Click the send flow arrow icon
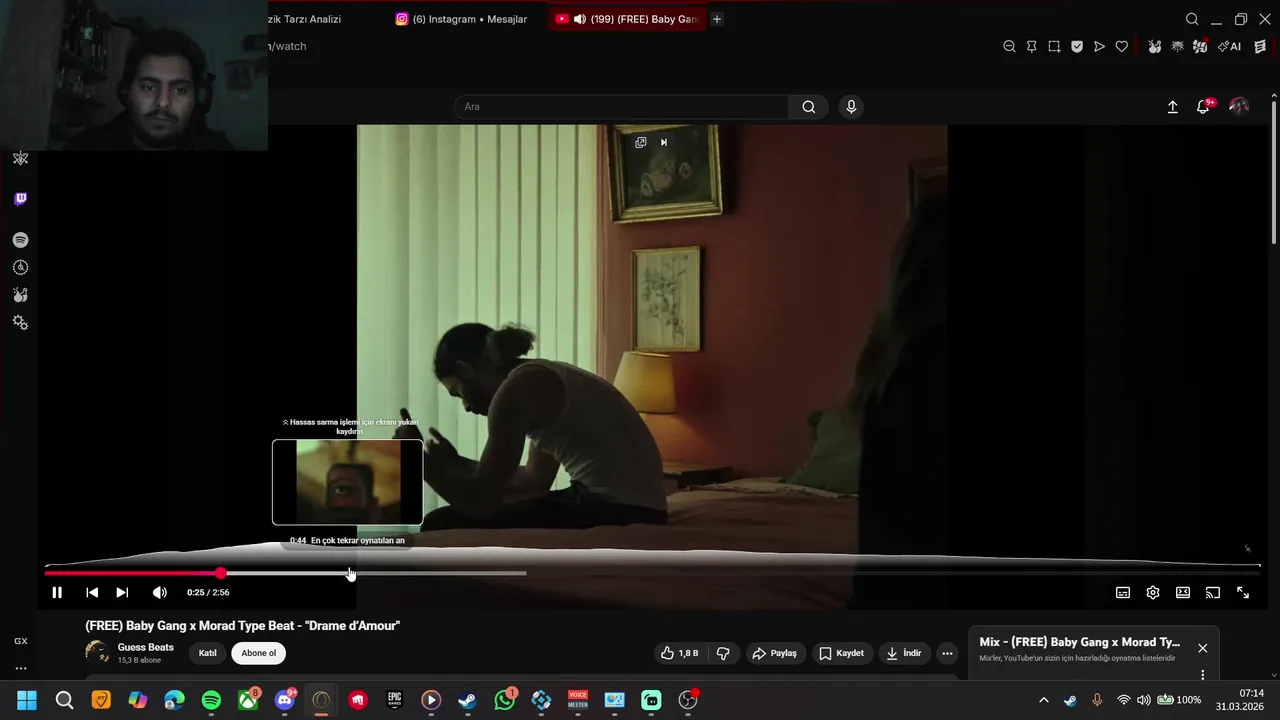Screen dimensions: 1280x720 (x=1099, y=46)
